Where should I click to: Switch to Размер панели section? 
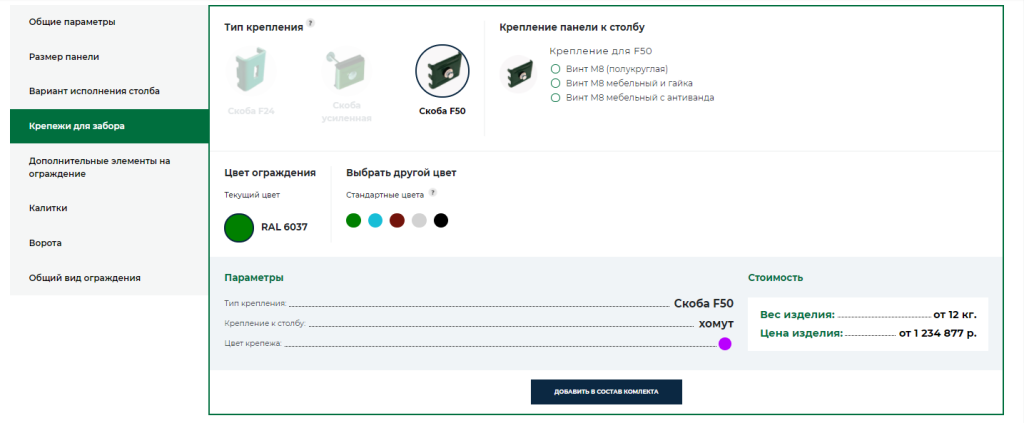(64, 57)
